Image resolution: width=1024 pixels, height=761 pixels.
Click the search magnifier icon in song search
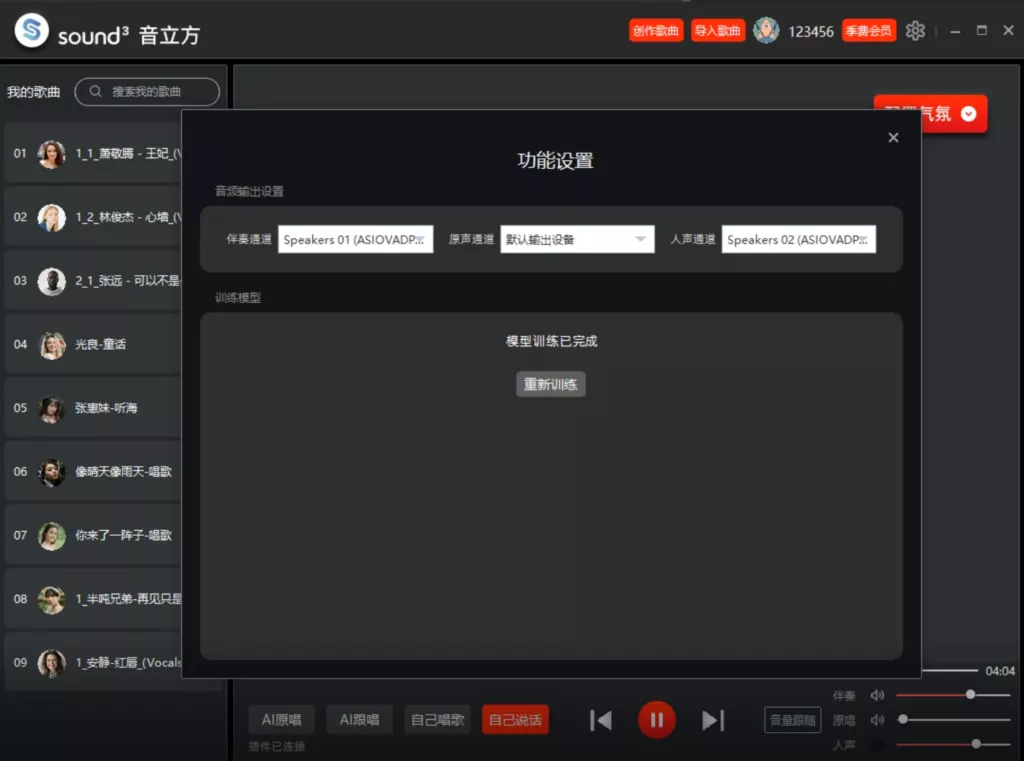point(95,91)
